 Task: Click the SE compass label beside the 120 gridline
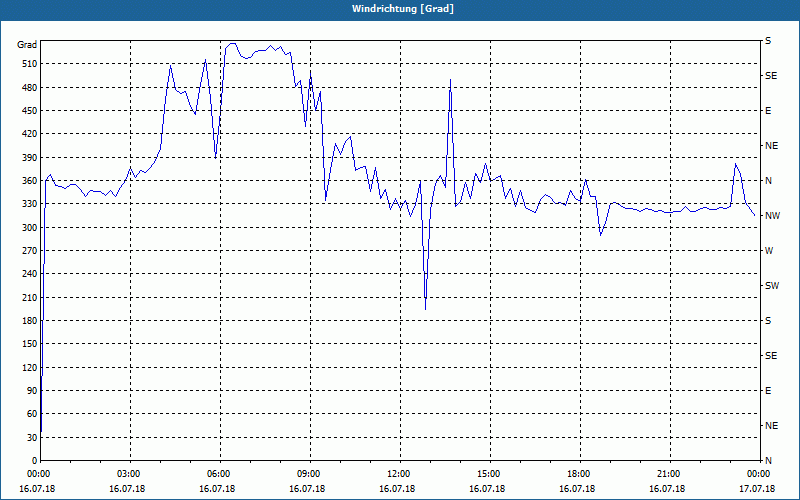[x=771, y=356]
